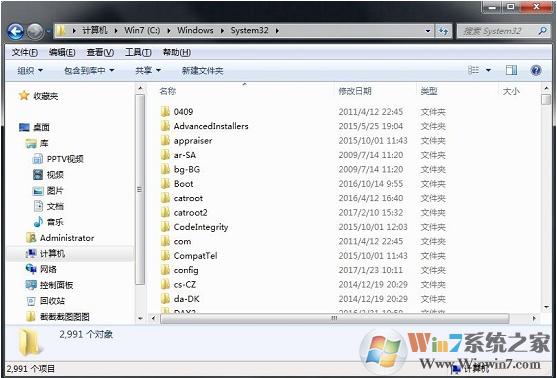Viewport: 557px width, 378px height.
Task: Open the 文件(F) menu
Action: coord(25,52)
